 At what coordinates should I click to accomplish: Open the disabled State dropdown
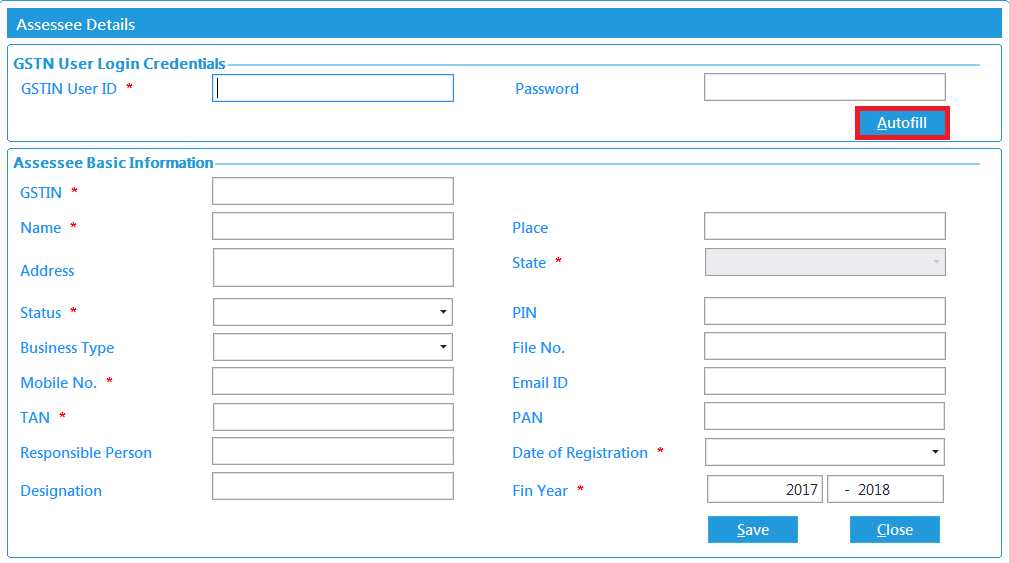(824, 262)
